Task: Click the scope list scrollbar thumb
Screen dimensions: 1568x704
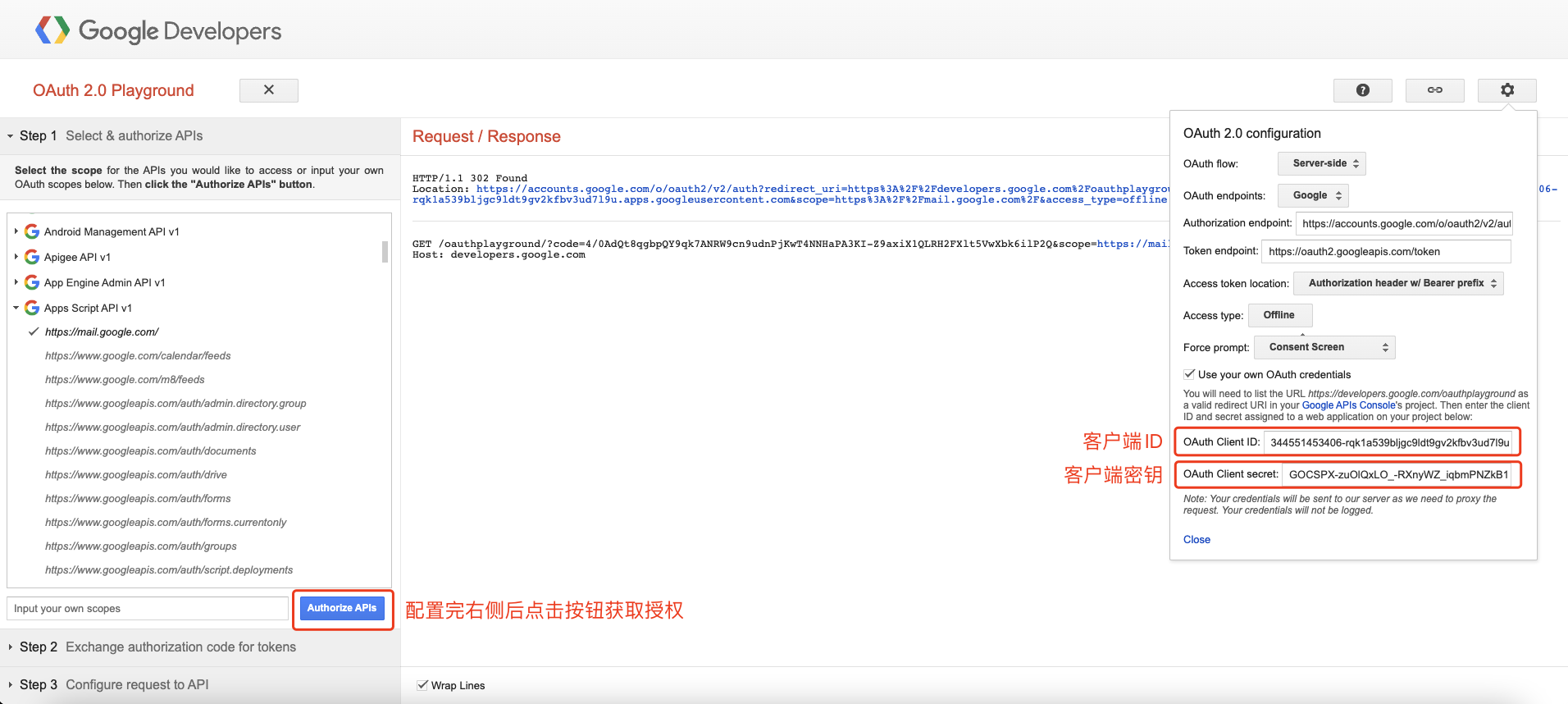Action: click(385, 251)
